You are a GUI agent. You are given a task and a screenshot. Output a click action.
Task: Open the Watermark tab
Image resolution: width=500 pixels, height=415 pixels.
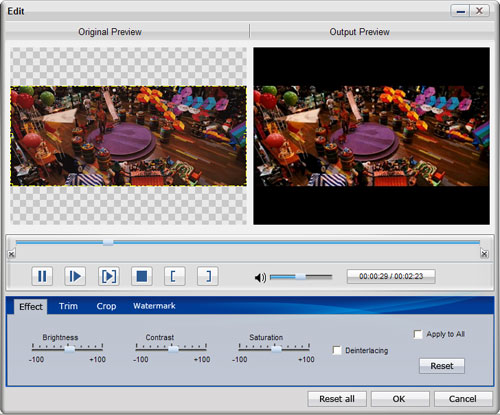tap(154, 306)
